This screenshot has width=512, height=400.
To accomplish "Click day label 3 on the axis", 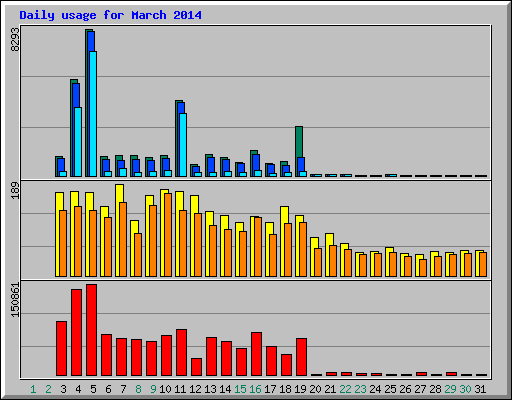I will [63, 389].
